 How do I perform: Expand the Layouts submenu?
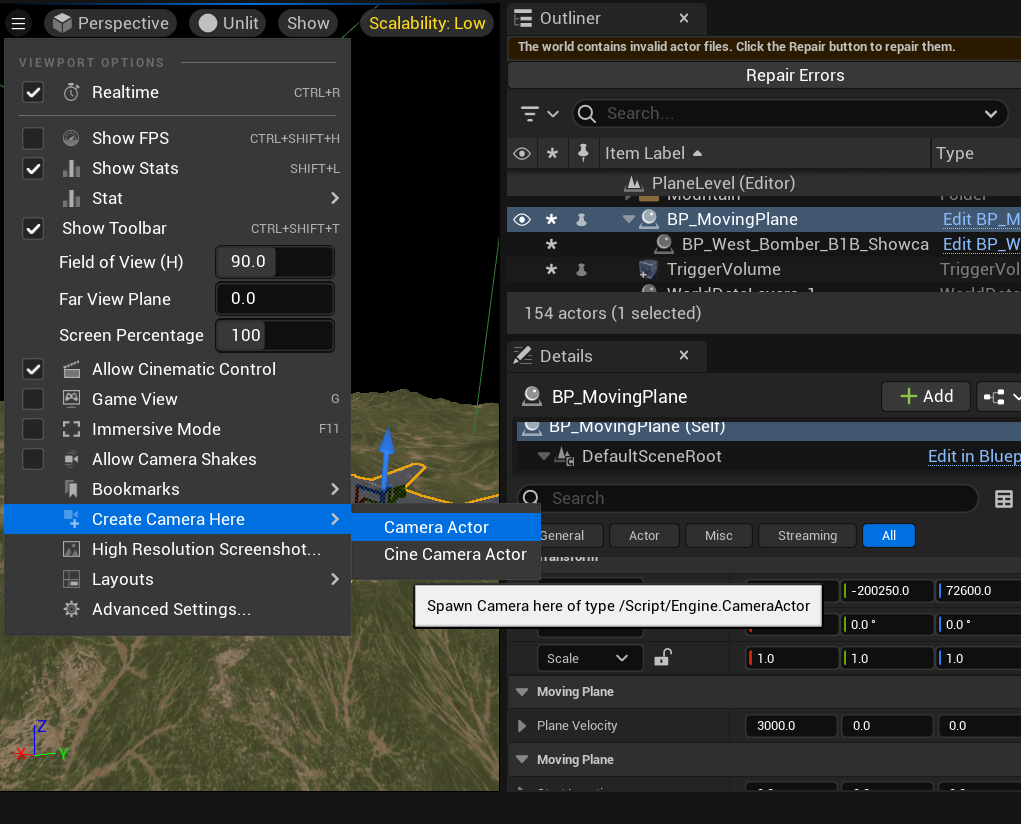(x=177, y=579)
